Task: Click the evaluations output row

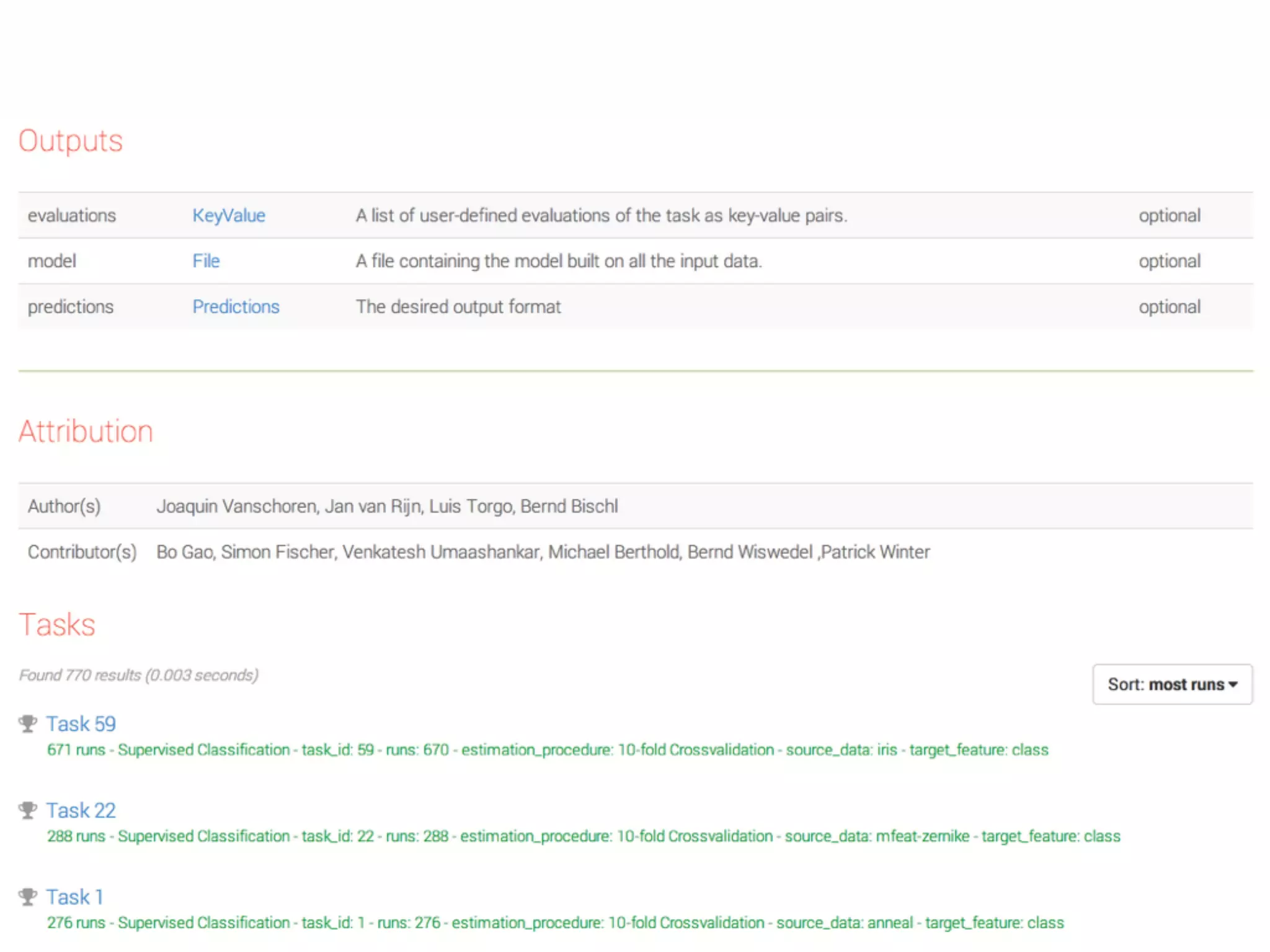Action: (x=72, y=215)
